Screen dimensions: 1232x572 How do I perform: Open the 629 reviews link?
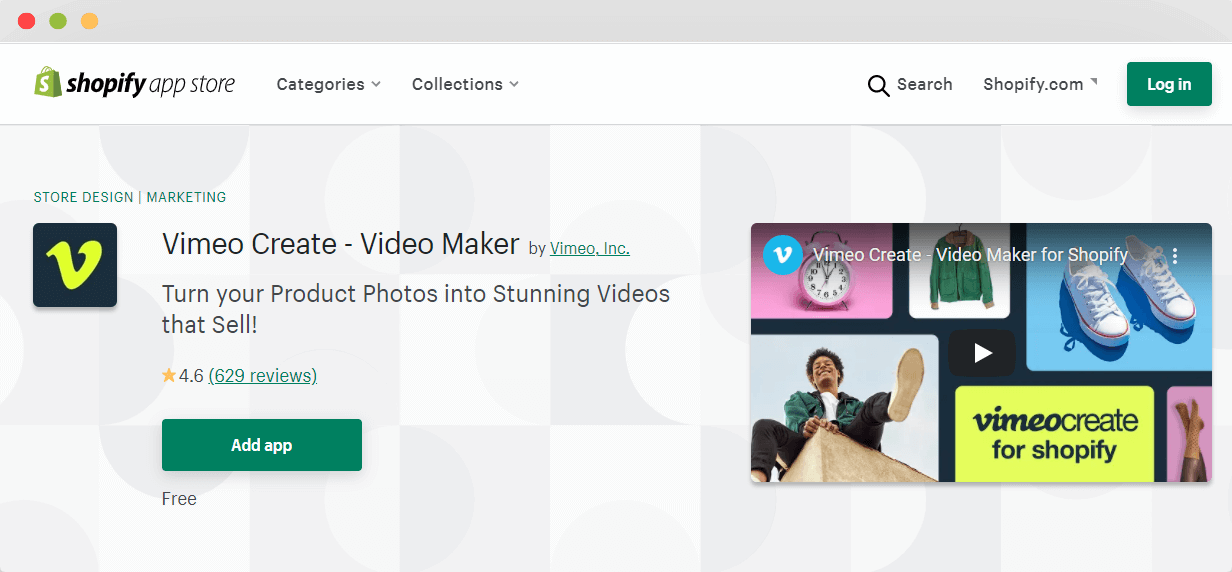(x=263, y=376)
